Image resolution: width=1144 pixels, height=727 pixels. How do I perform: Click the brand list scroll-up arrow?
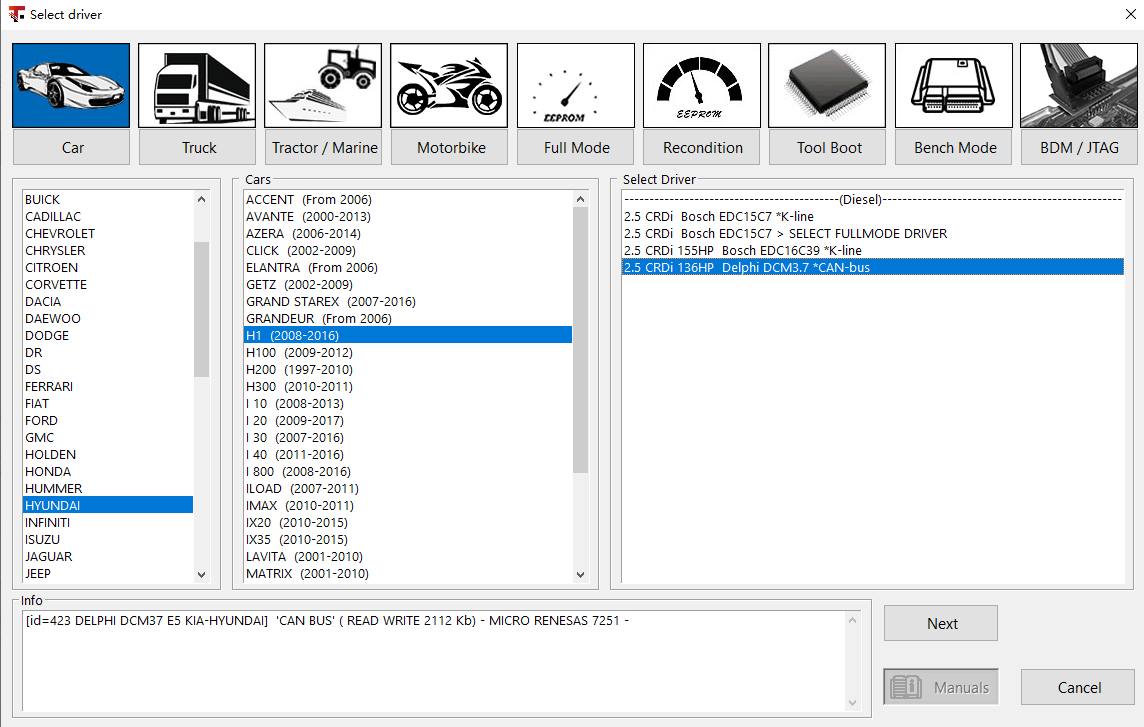tap(201, 199)
